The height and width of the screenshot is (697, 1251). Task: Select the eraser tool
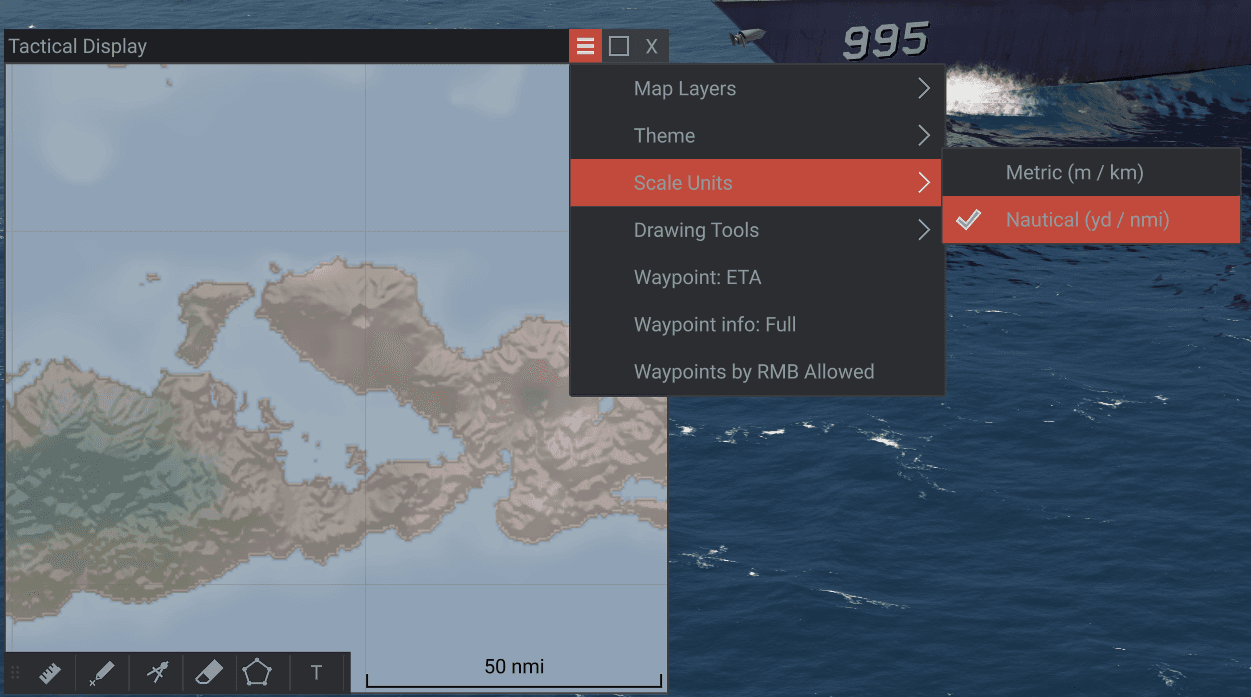pyautogui.click(x=209, y=673)
